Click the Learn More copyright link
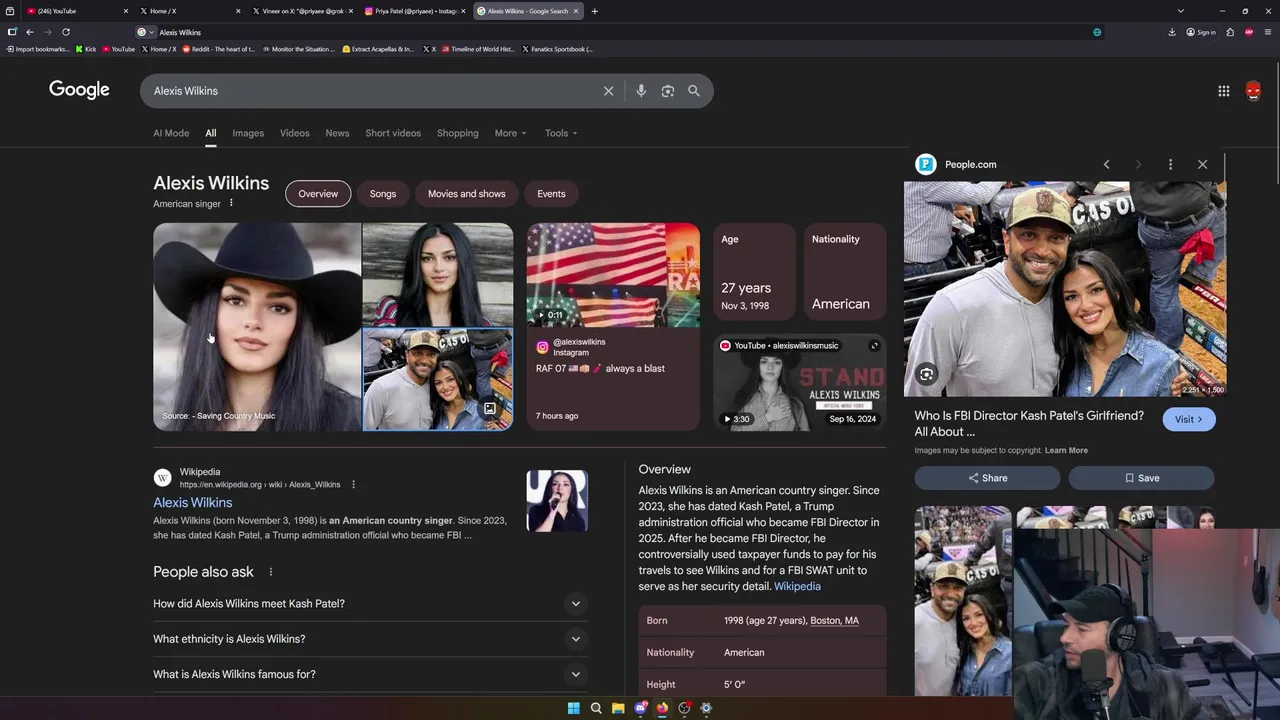The width and height of the screenshot is (1280, 720). tap(1066, 450)
